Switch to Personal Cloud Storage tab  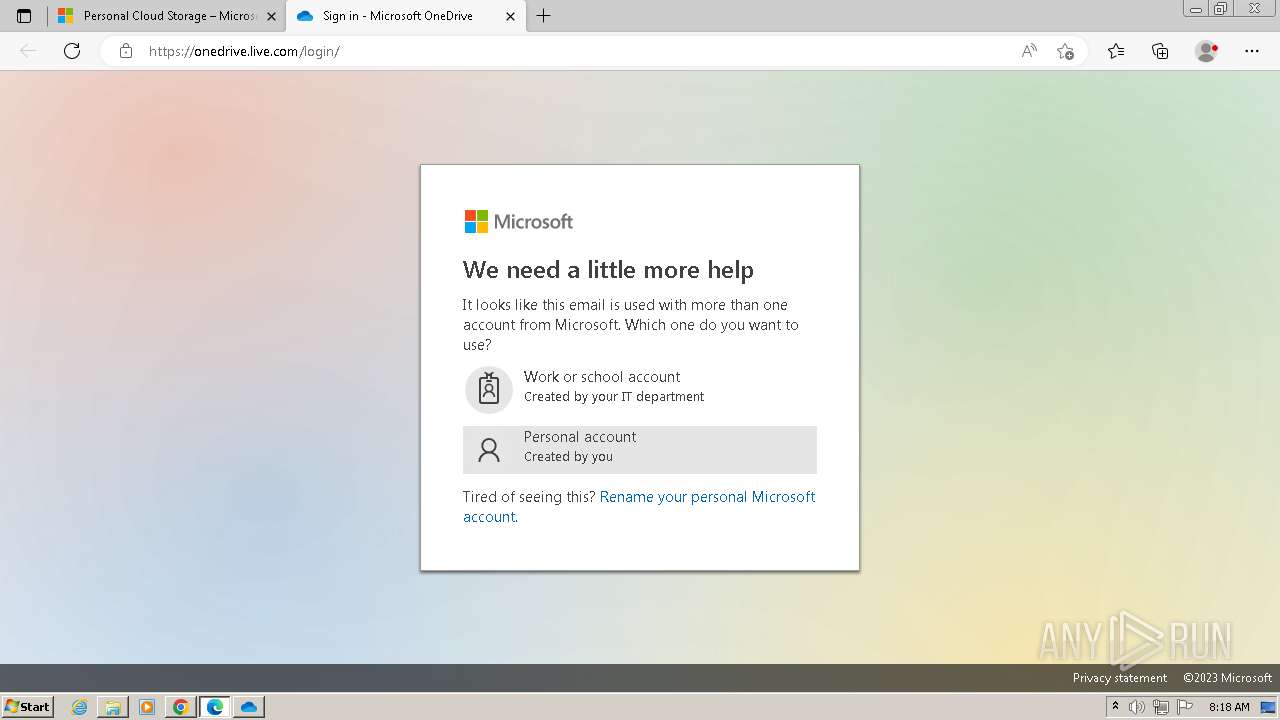point(167,16)
